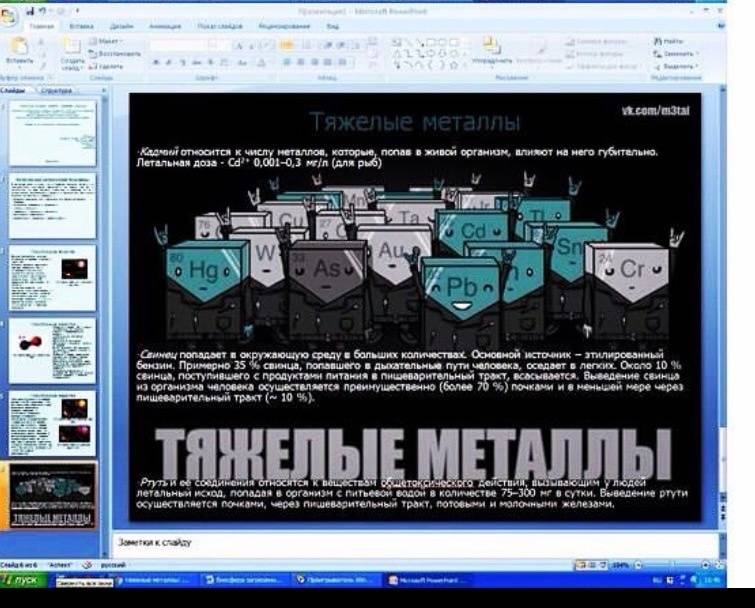Clear formatting with the eraser icon
Screen dimensions: 755x608
pos(266,46)
